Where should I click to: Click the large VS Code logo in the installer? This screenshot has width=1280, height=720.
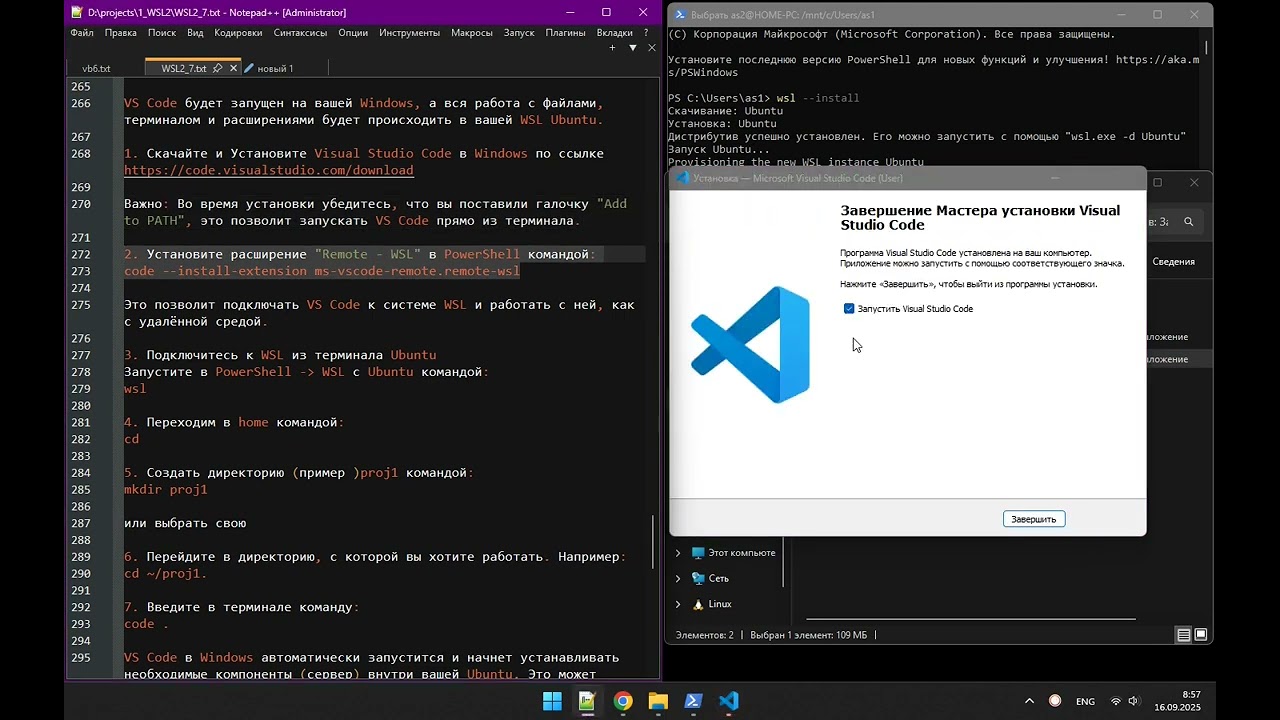tap(750, 344)
